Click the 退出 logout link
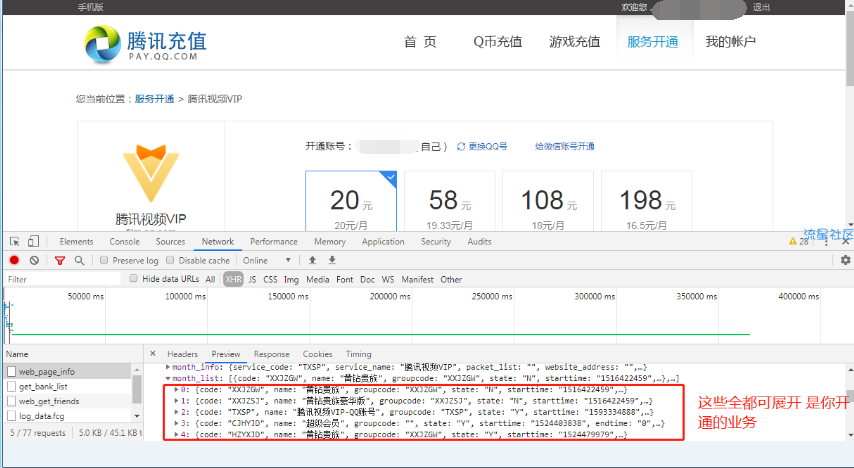The width and height of the screenshot is (854, 468). 761,7
